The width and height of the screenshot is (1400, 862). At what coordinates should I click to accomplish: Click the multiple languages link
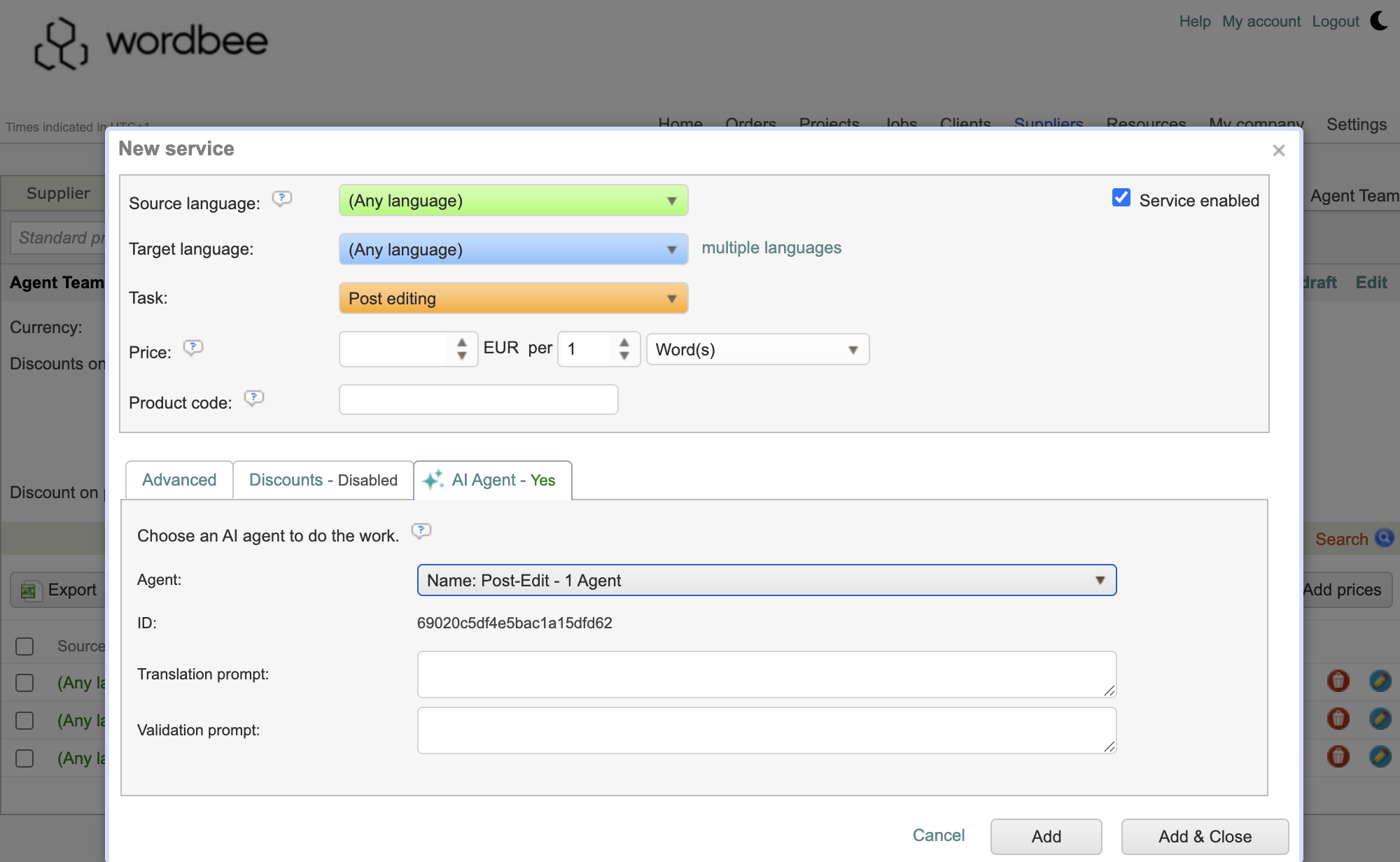click(x=771, y=248)
